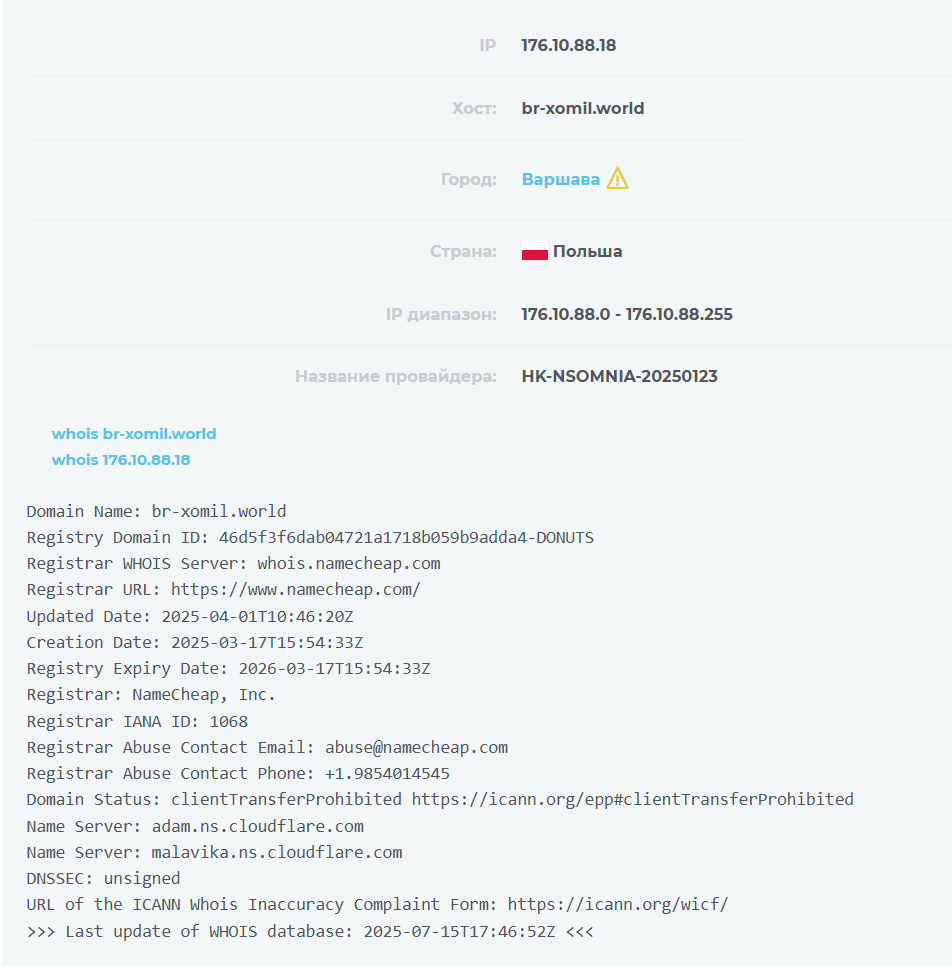Click the yellow warning triangle beside Варшава

coord(617,179)
